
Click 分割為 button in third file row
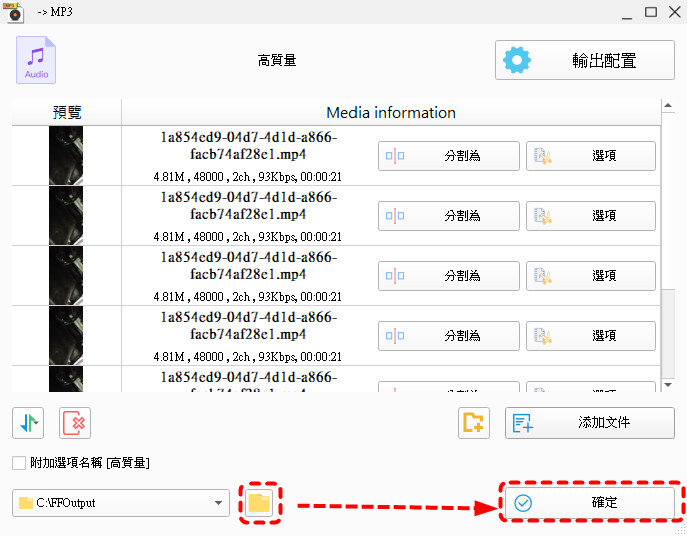tap(449, 276)
